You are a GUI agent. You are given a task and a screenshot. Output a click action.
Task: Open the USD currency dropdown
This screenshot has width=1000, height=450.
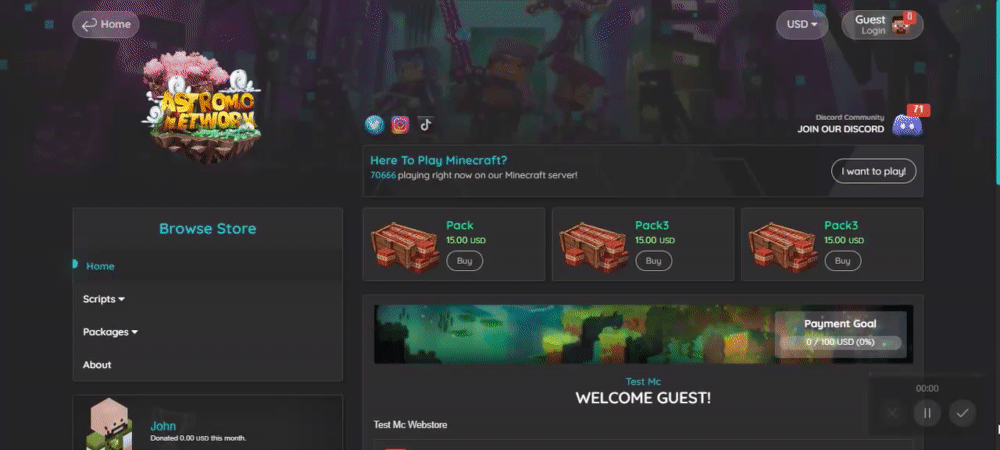tap(802, 25)
